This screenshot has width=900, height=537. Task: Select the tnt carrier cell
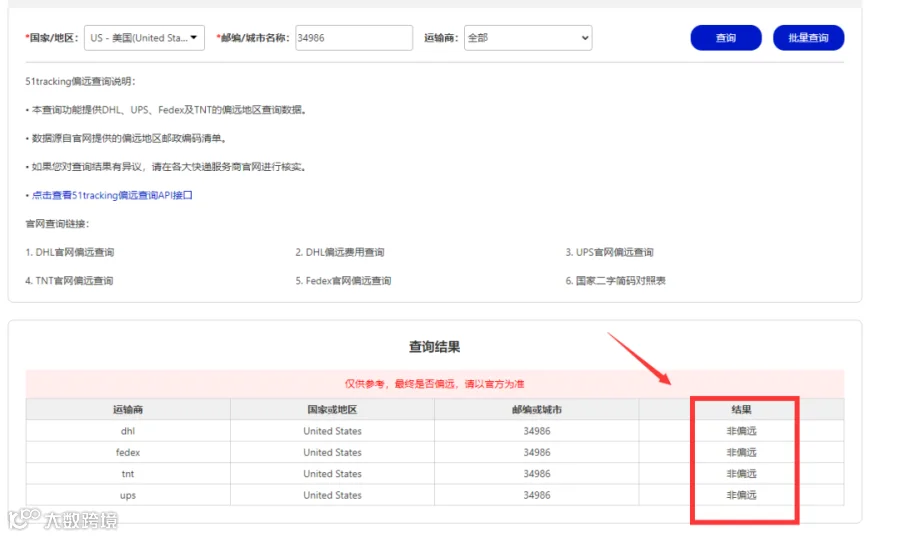[x=128, y=473]
